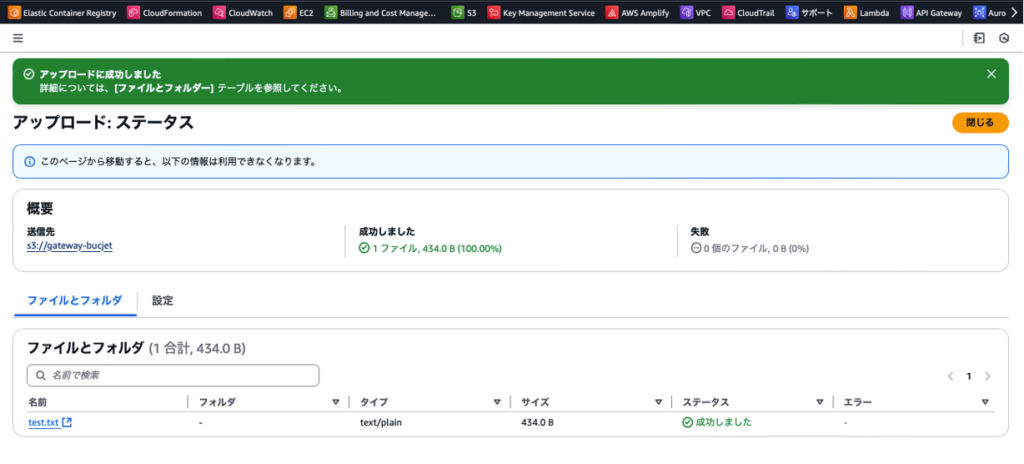This screenshot has height=464, width=1024.
Task: Click 0 個のファイル, 0 B (0%) failure summary
Action: point(750,248)
